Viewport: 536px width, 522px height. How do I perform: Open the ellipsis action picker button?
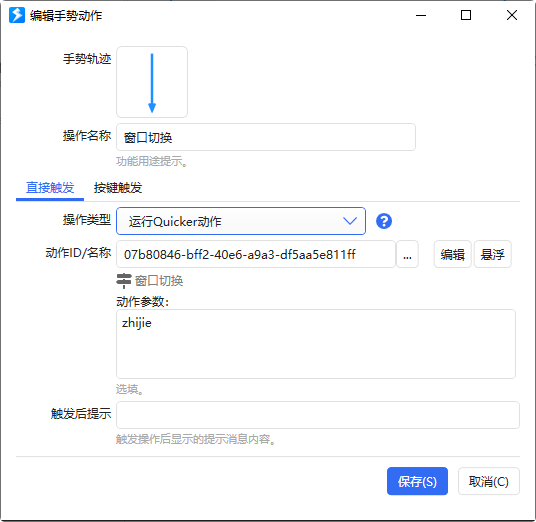tap(407, 254)
